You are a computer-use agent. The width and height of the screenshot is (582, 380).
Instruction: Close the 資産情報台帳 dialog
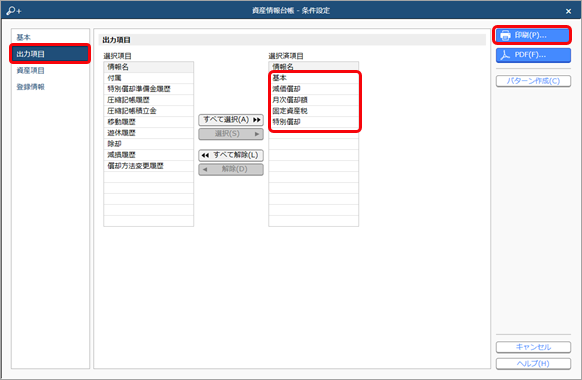click(x=568, y=11)
